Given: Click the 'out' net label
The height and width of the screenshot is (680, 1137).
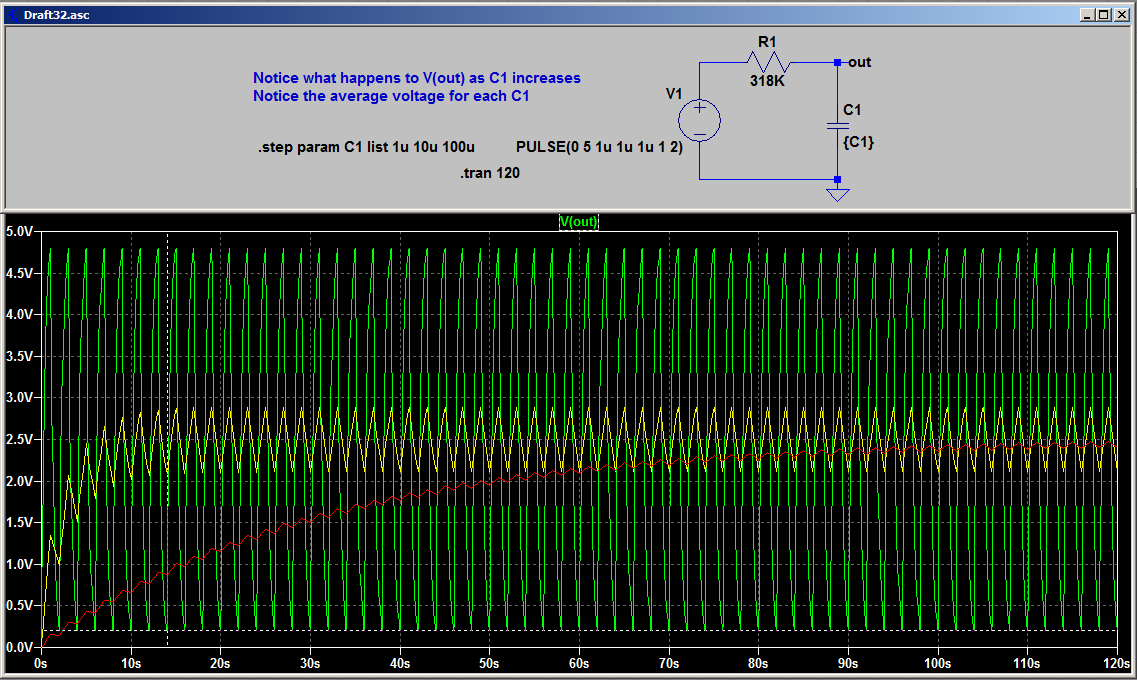Looking at the screenshot, I should [x=859, y=62].
